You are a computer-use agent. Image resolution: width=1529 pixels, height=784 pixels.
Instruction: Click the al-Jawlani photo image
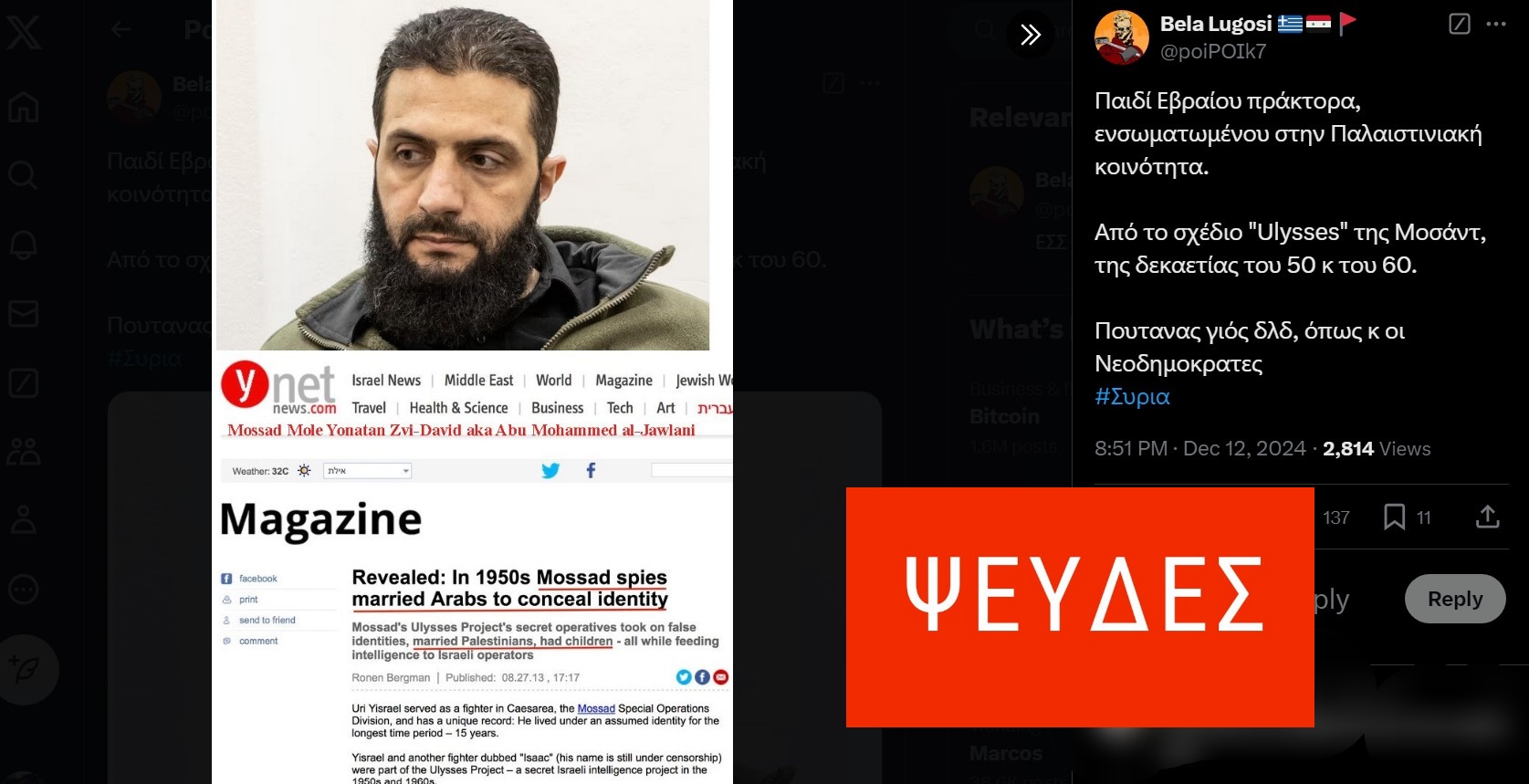pyautogui.click(x=463, y=175)
